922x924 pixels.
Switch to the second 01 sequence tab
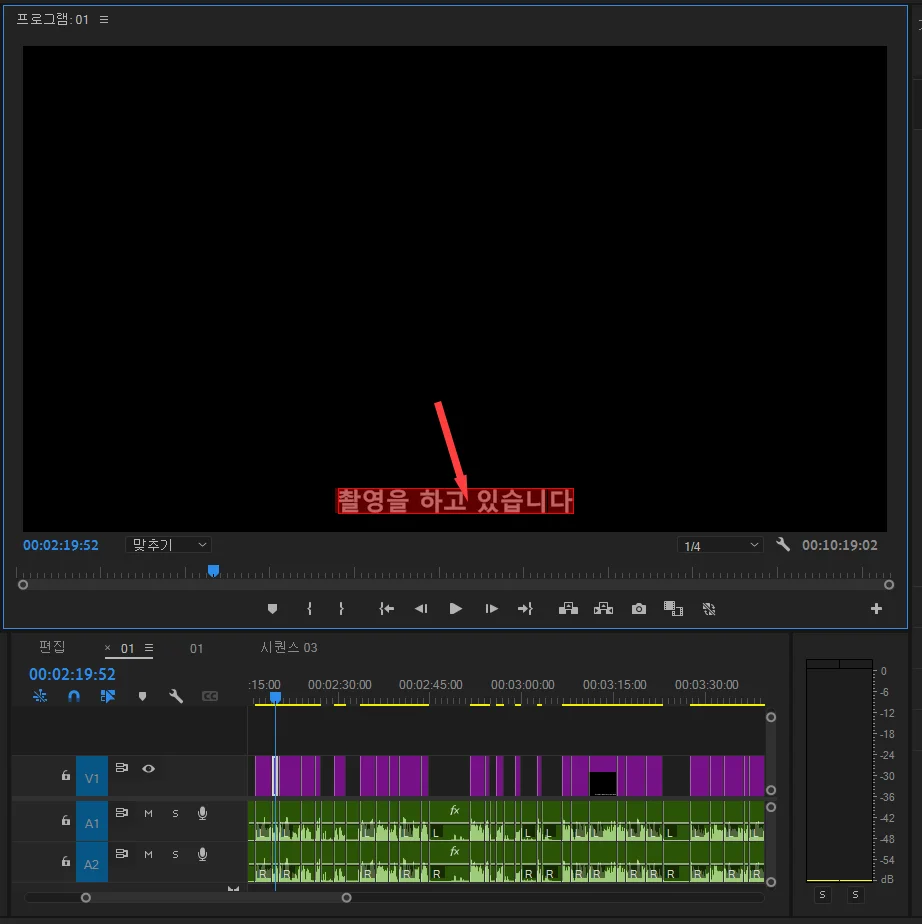coord(196,648)
